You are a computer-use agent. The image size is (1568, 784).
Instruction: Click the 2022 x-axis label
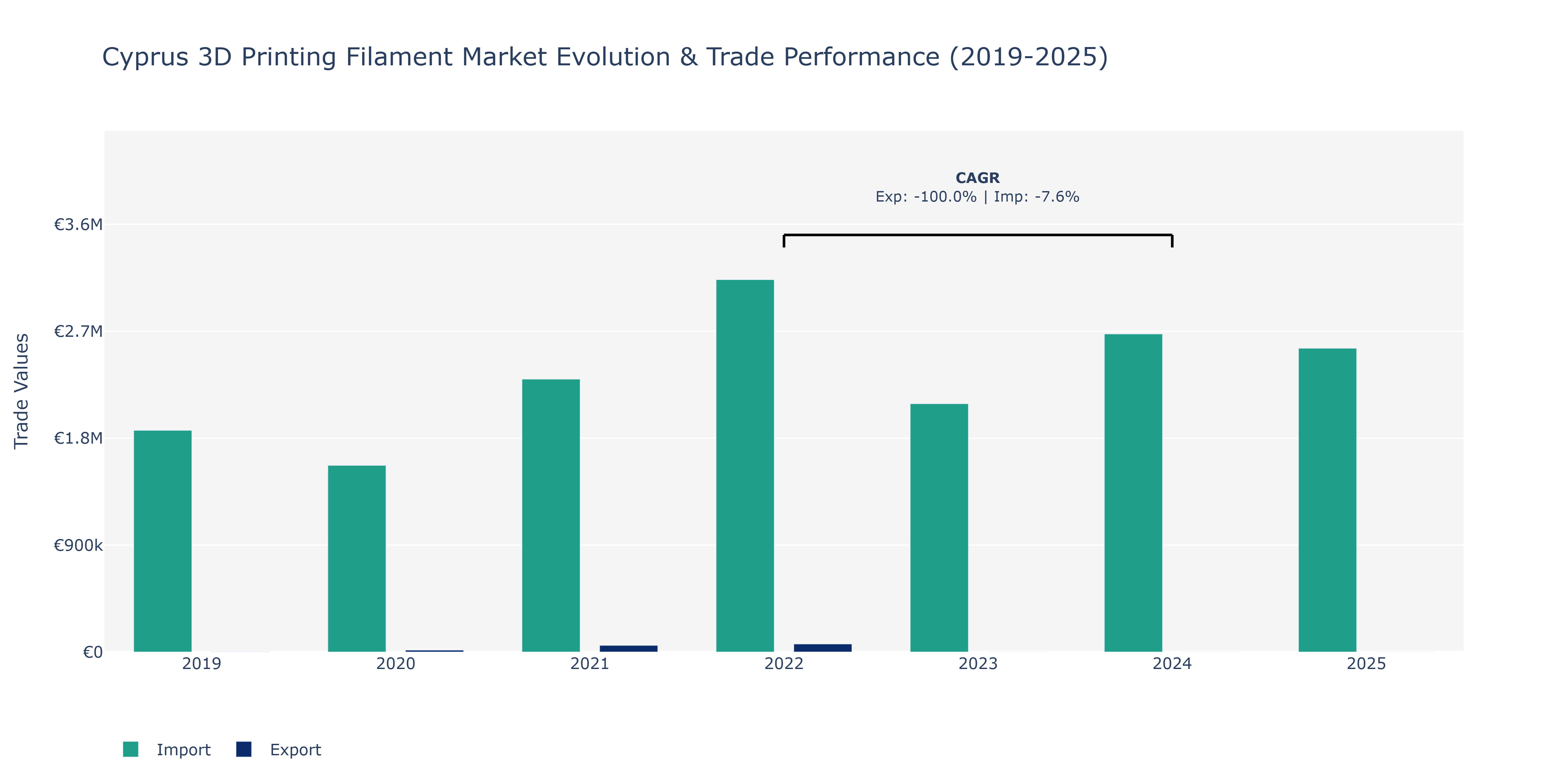784,663
